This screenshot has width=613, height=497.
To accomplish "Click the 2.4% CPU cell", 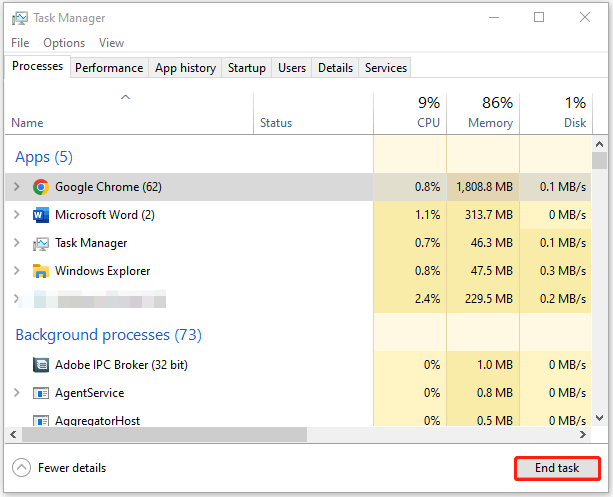I will (x=410, y=299).
